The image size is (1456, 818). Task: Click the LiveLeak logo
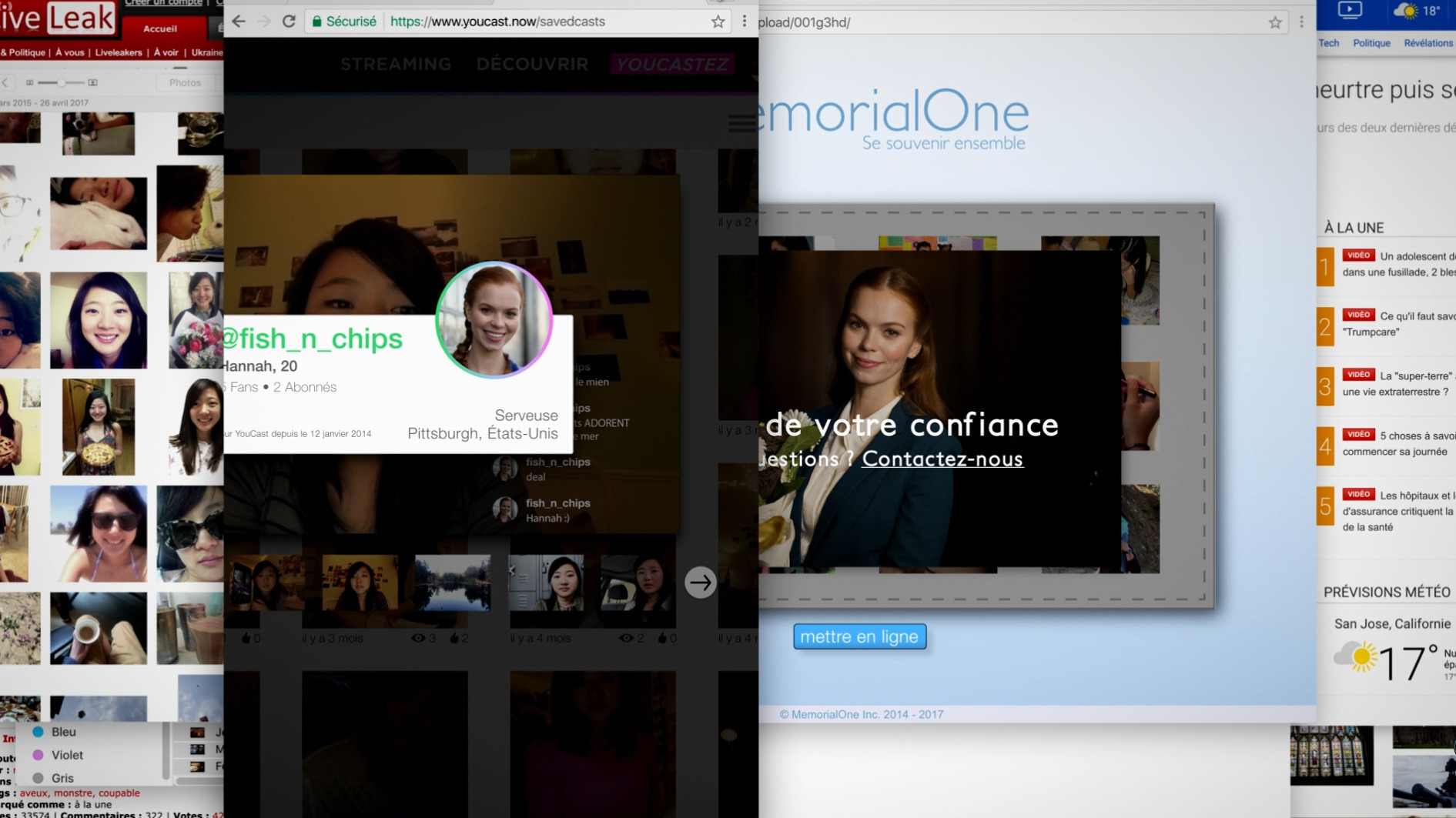coord(58,18)
